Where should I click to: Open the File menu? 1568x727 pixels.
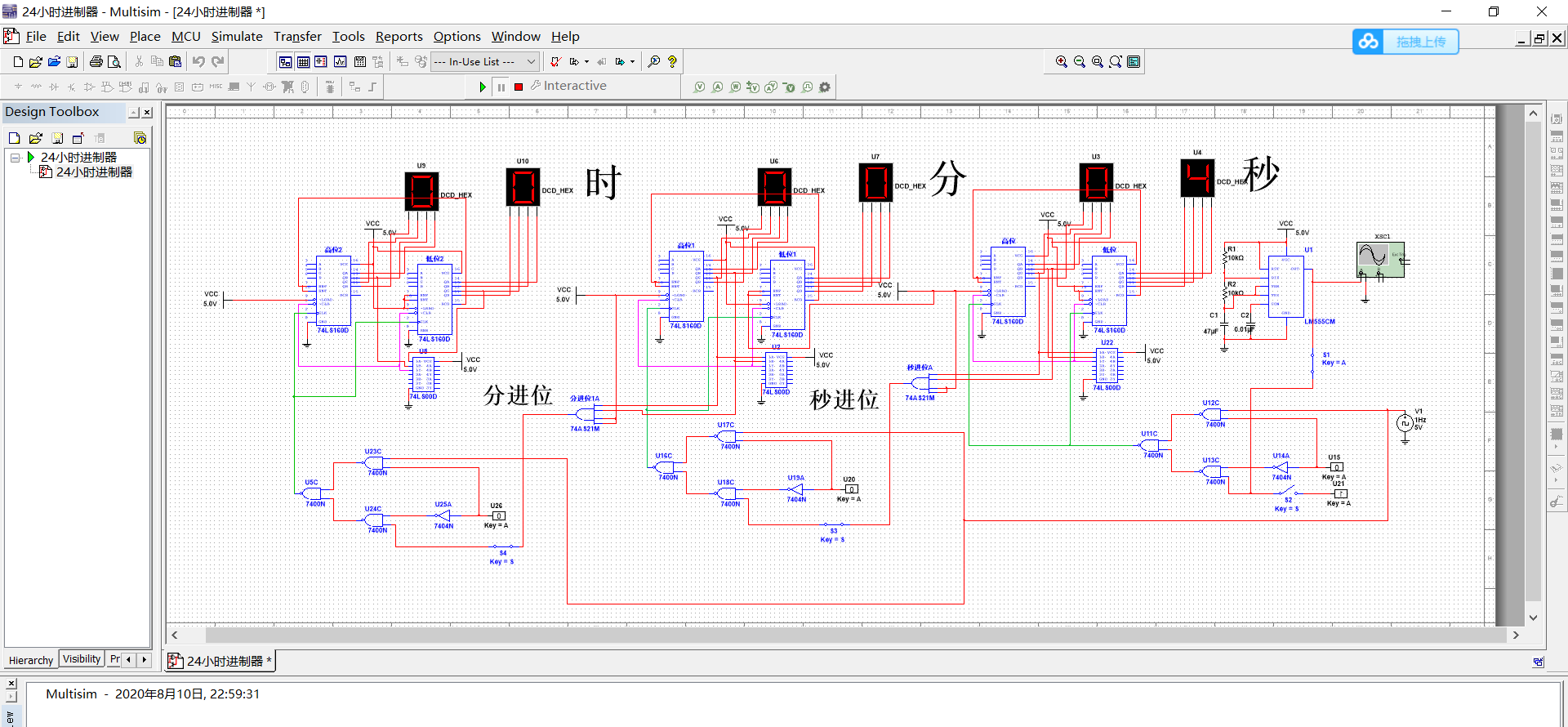pos(36,37)
